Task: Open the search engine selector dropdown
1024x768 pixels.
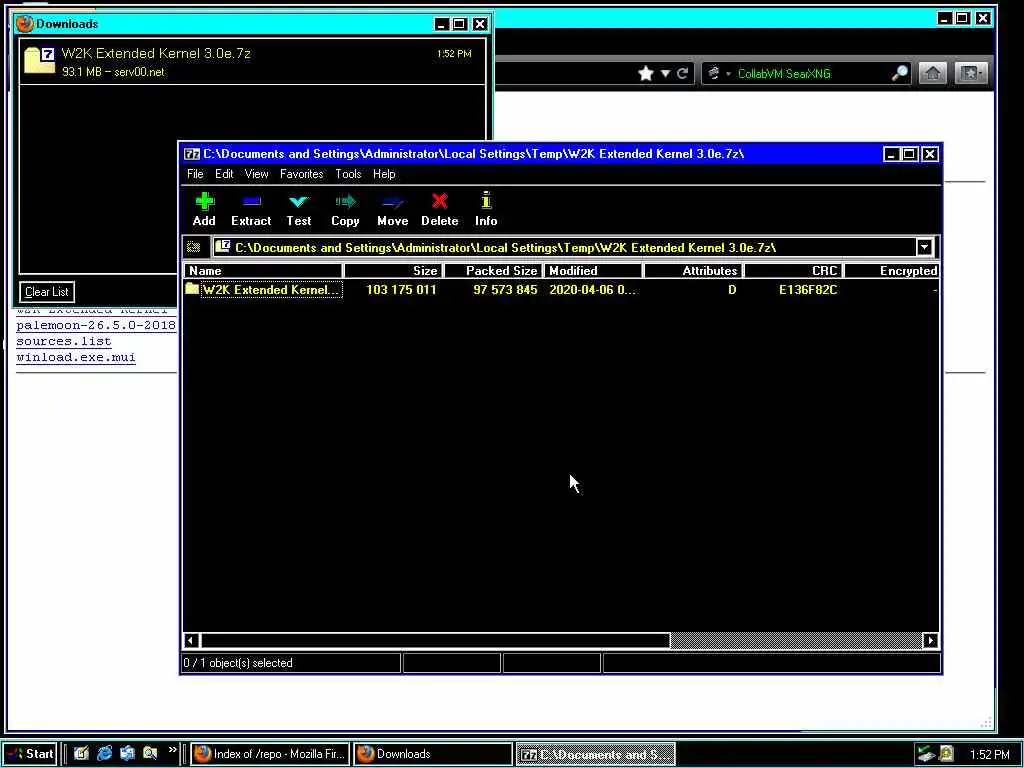Action: pyautogui.click(x=718, y=73)
